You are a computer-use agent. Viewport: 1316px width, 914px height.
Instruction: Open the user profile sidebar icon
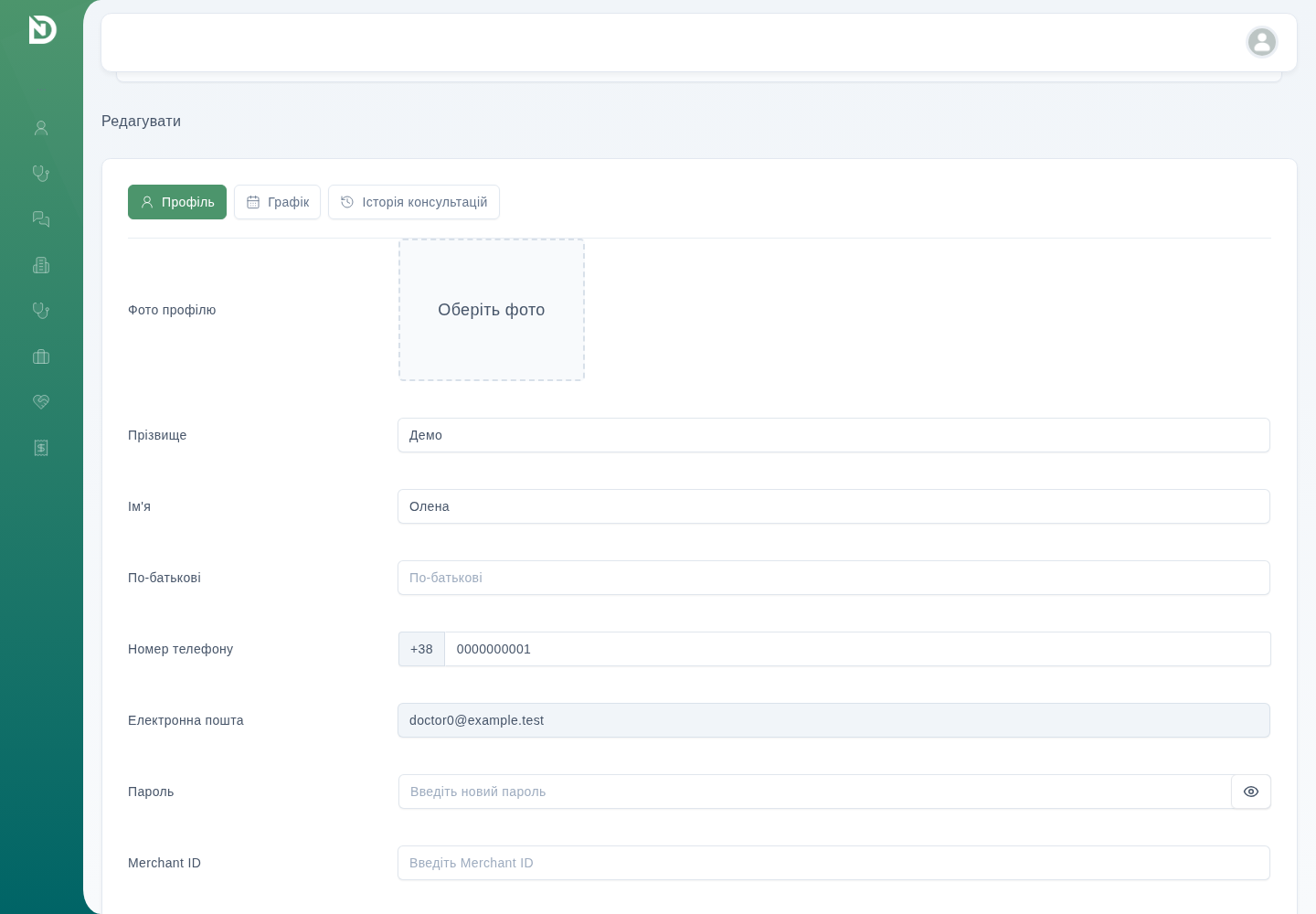[x=41, y=128]
